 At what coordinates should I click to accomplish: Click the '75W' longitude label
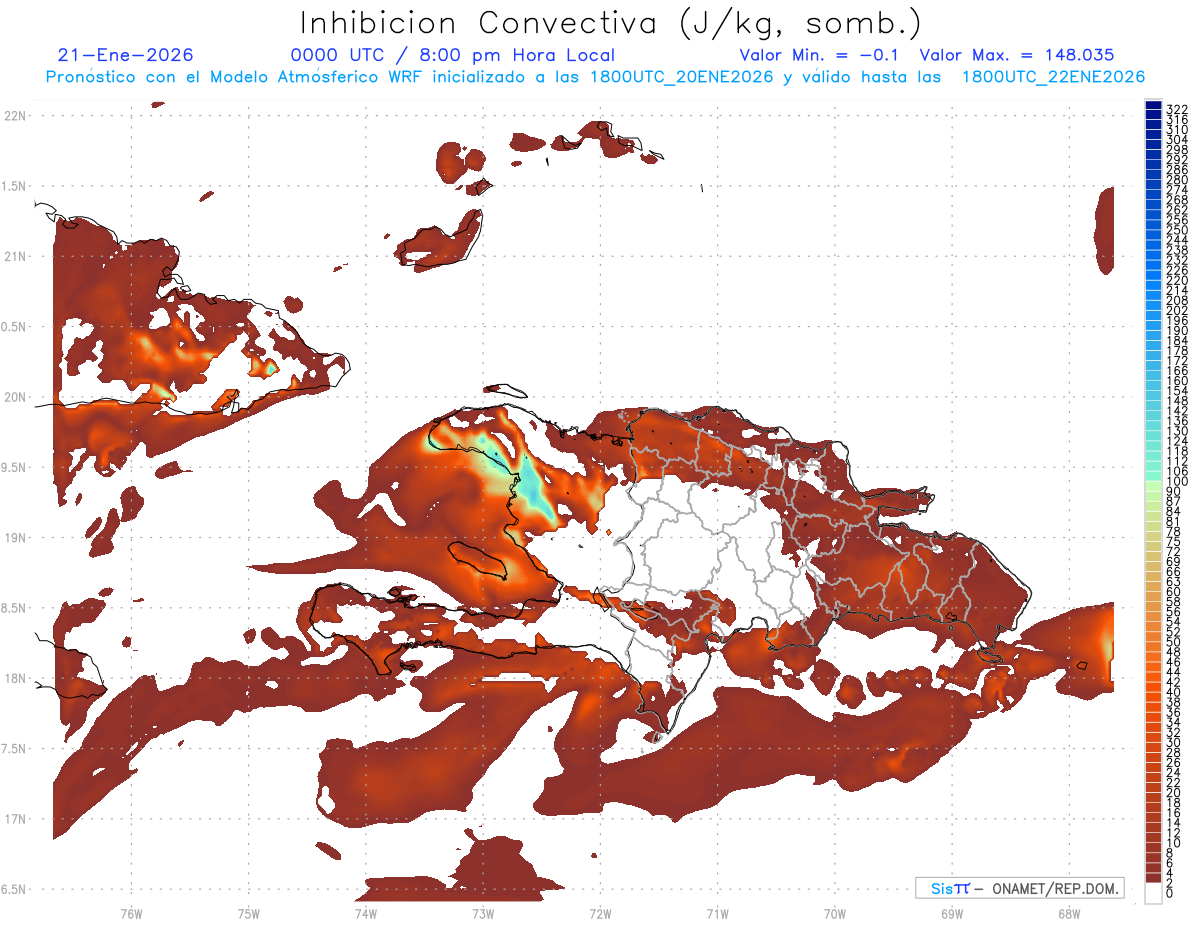248,914
